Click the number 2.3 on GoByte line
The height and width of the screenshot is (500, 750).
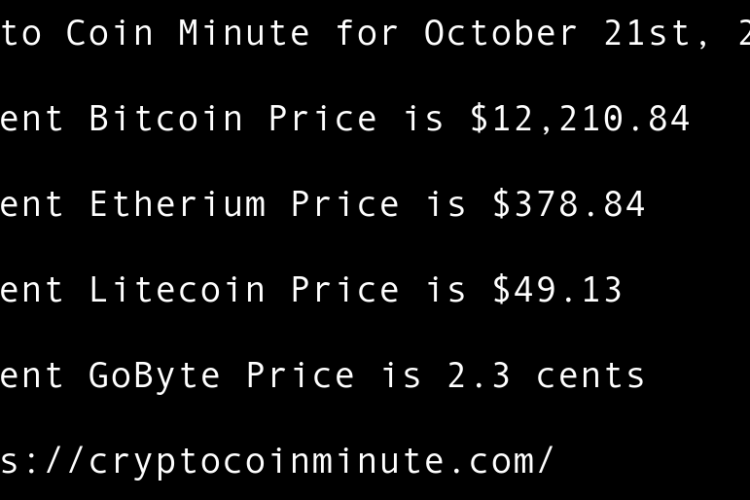[479, 376]
